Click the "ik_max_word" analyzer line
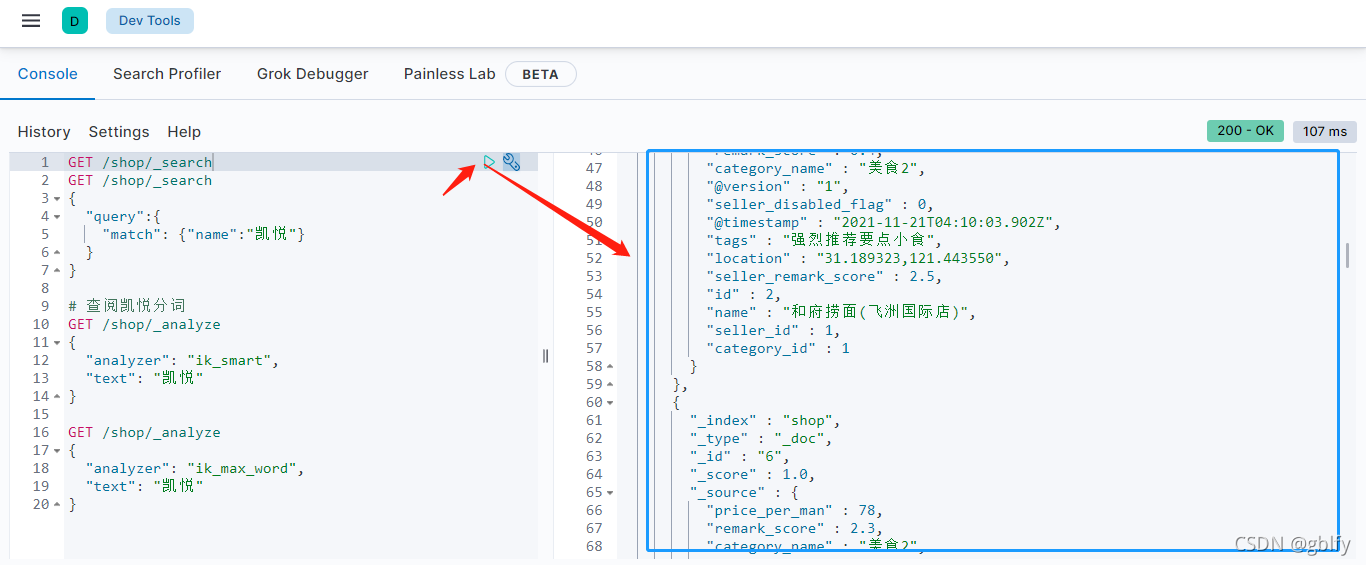The image size is (1366, 565). click(195, 468)
